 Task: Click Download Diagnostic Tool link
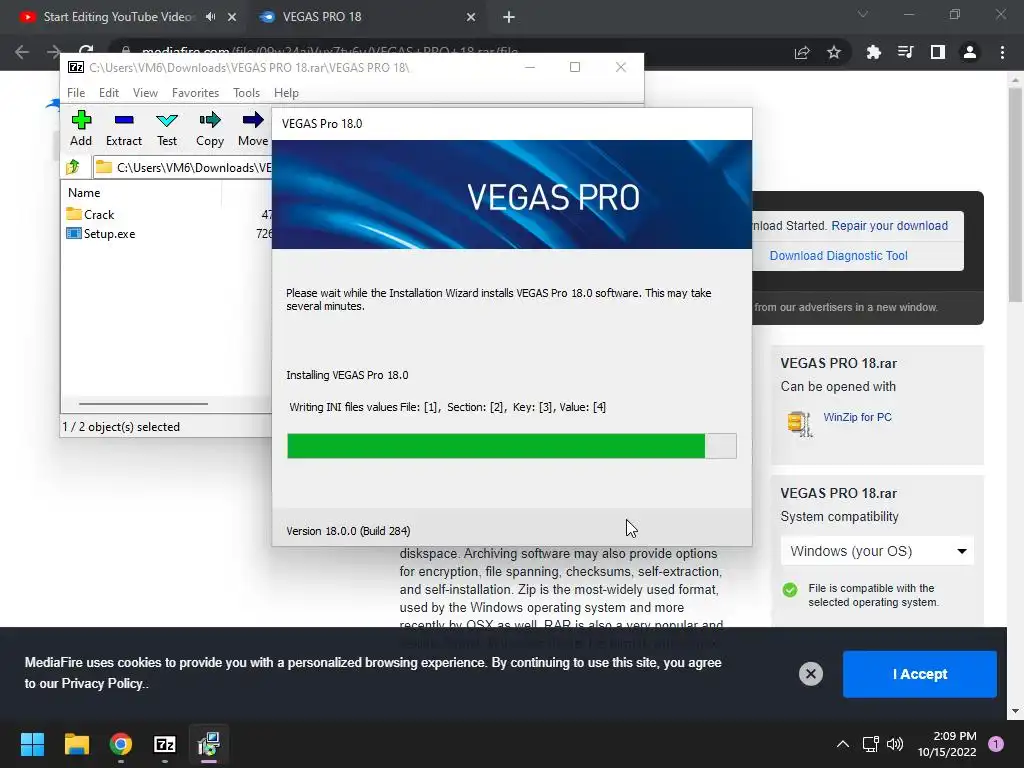(839, 255)
